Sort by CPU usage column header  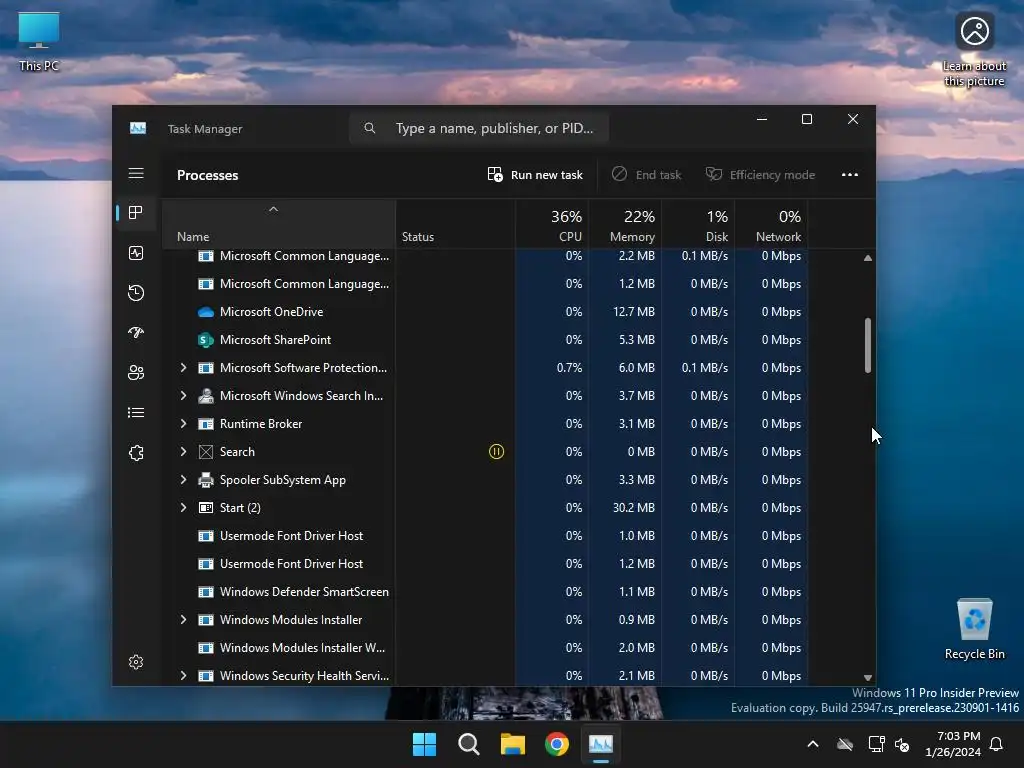pos(552,224)
